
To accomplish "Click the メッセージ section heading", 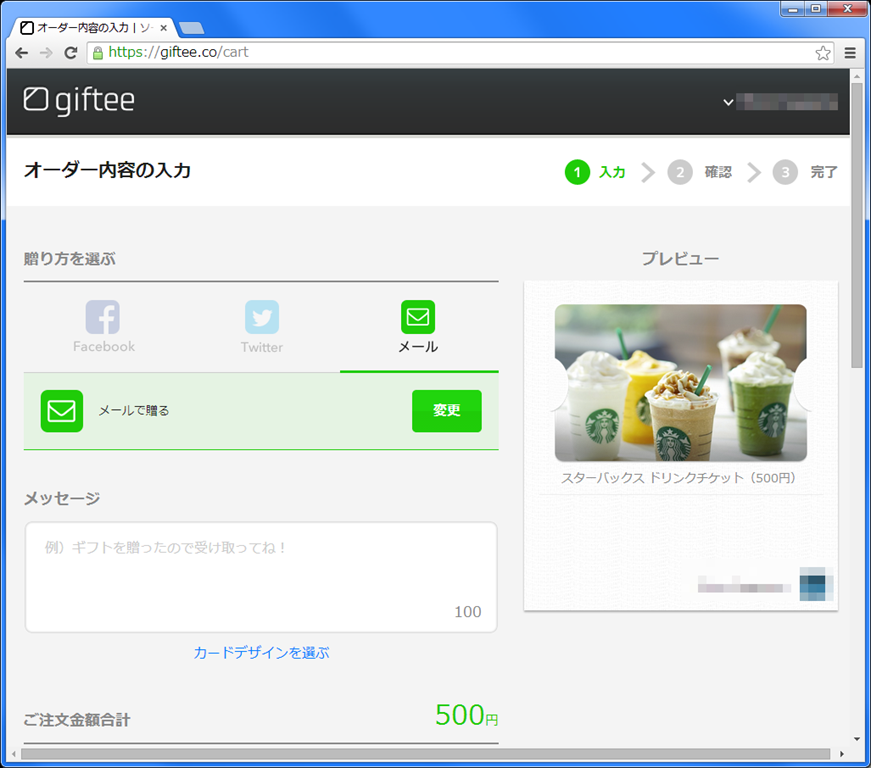I will 62,498.
